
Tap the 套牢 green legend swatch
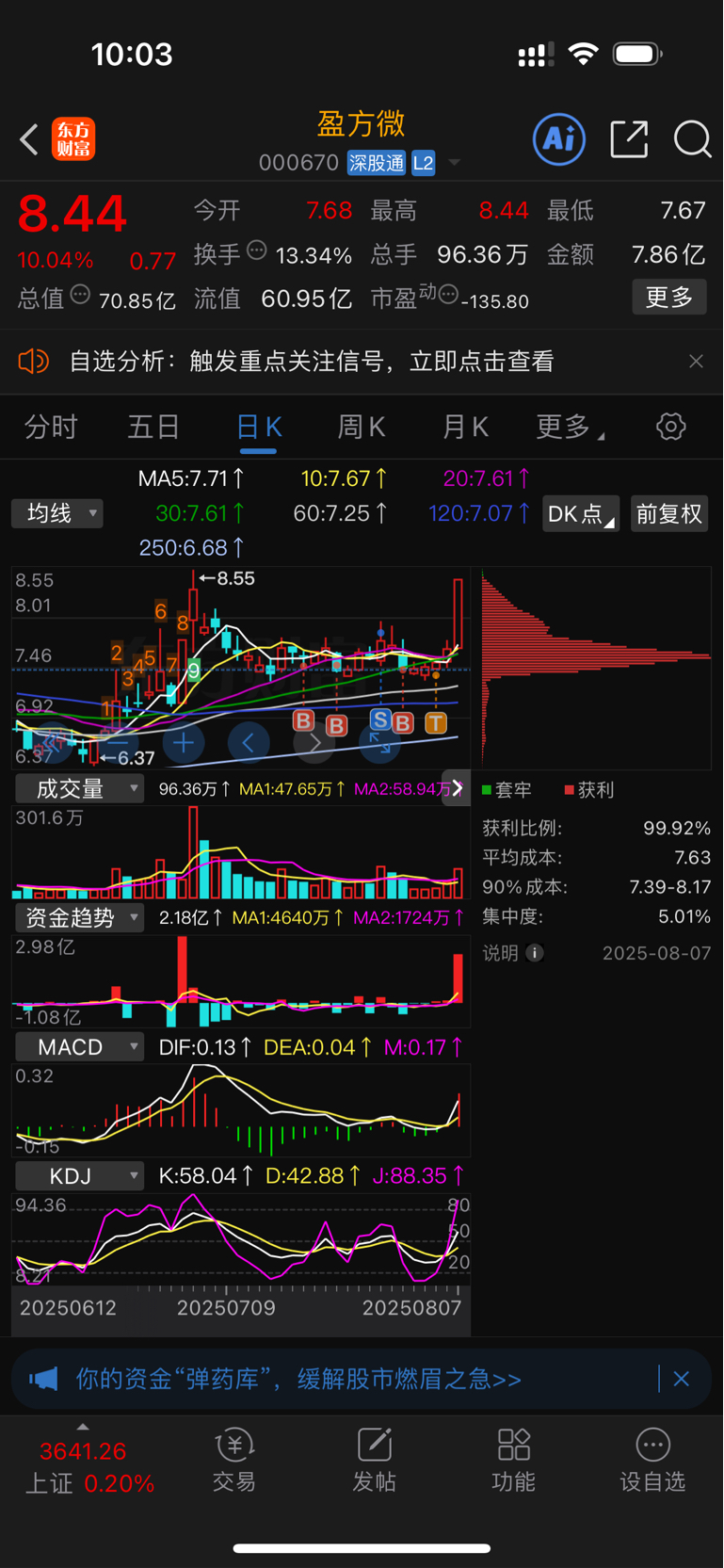pos(487,789)
